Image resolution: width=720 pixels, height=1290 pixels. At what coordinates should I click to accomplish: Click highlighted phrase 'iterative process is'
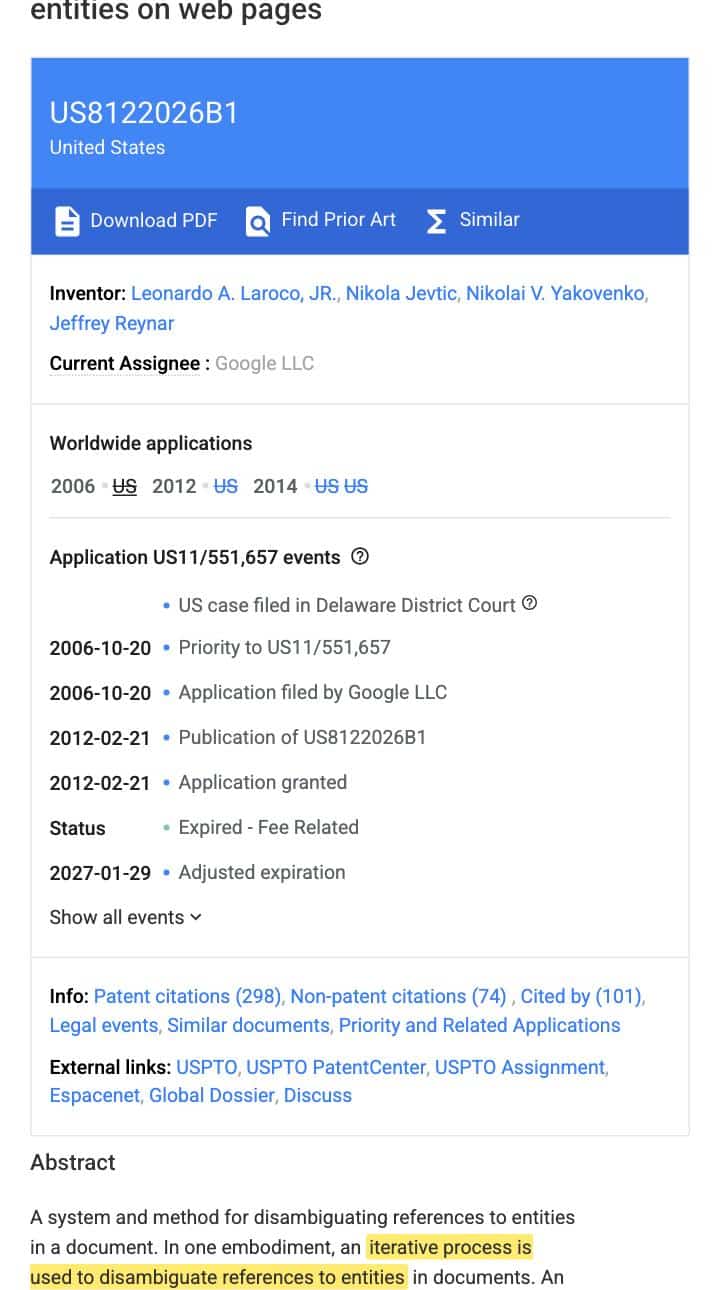[x=450, y=1247]
